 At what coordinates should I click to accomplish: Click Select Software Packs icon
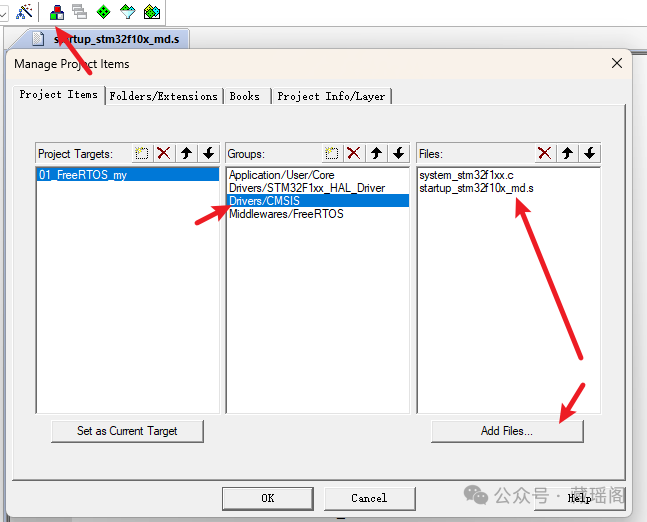coord(128,12)
